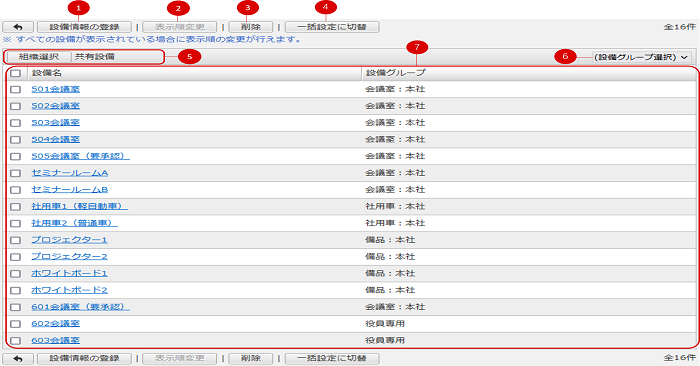Open the 503会議室 link
The width and height of the screenshot is (700, 366).
click(x=56, y=122)
